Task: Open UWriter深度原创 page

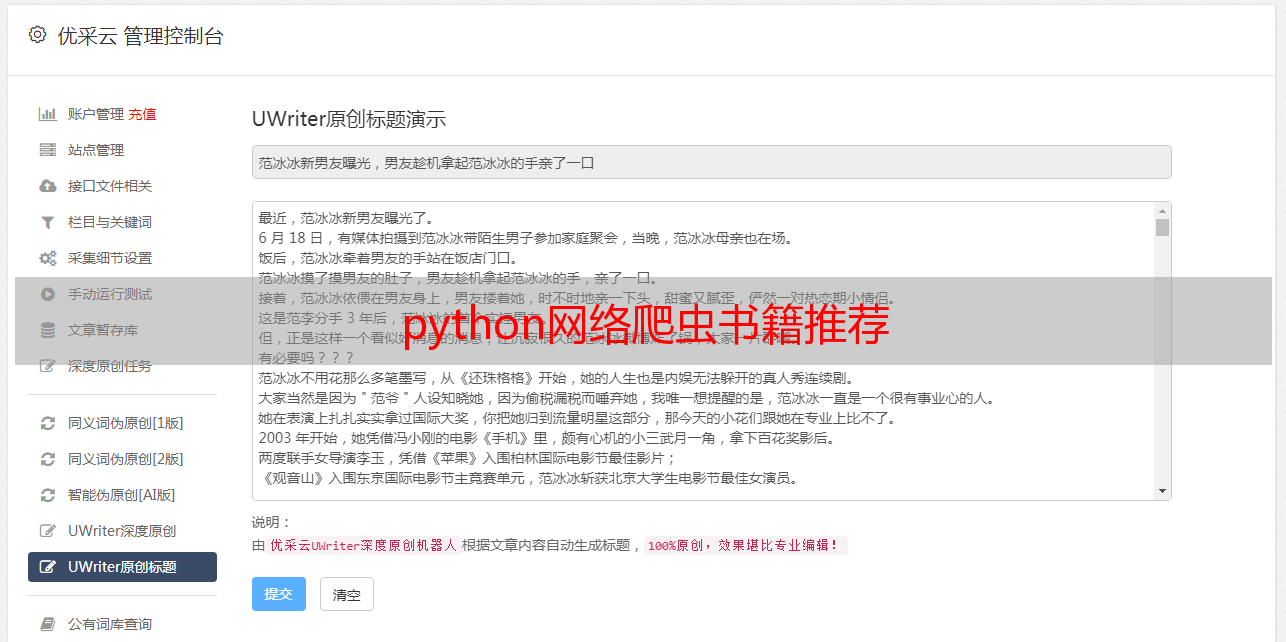Action: pos(122,531)
